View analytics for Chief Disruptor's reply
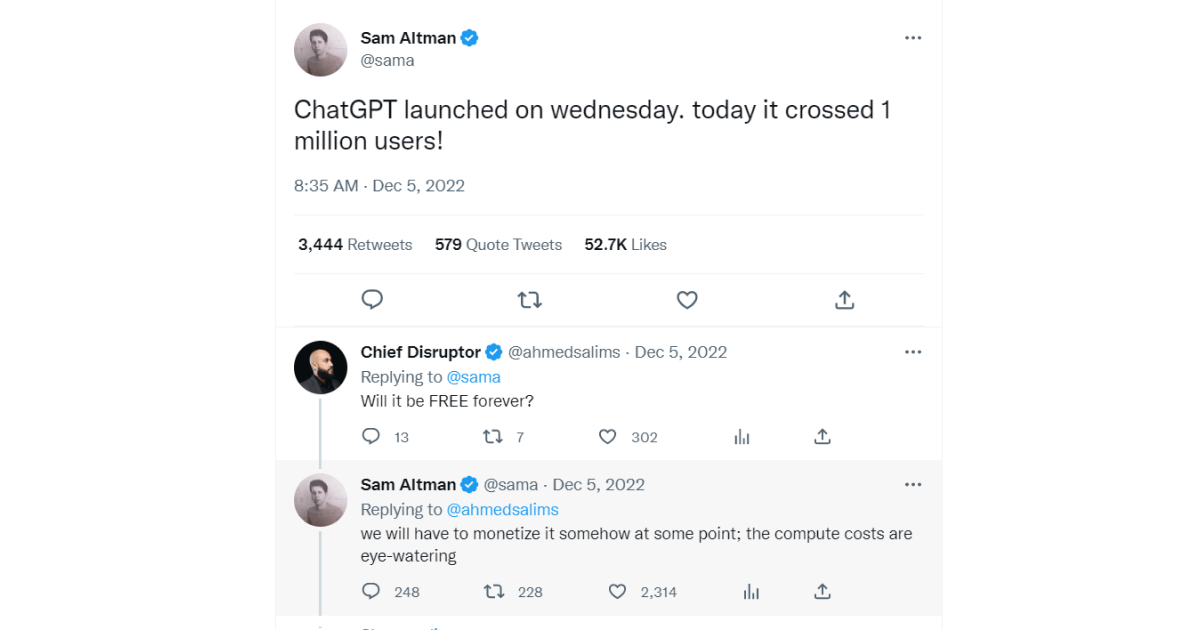Viewport: 1200px width, 630px height. 742,436
